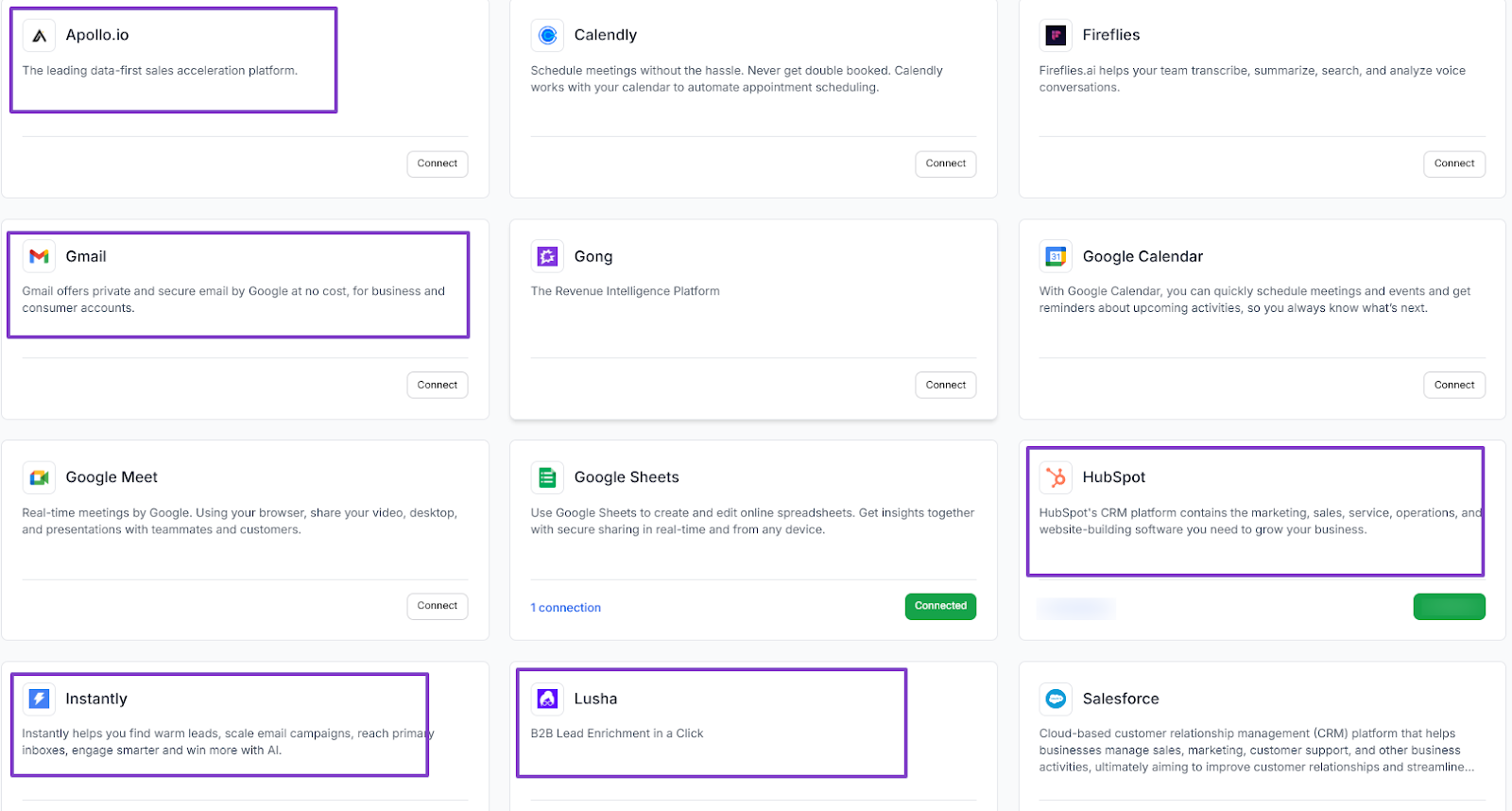
Task: Connect the Apollo.io integration
Action: pos(438,164)
